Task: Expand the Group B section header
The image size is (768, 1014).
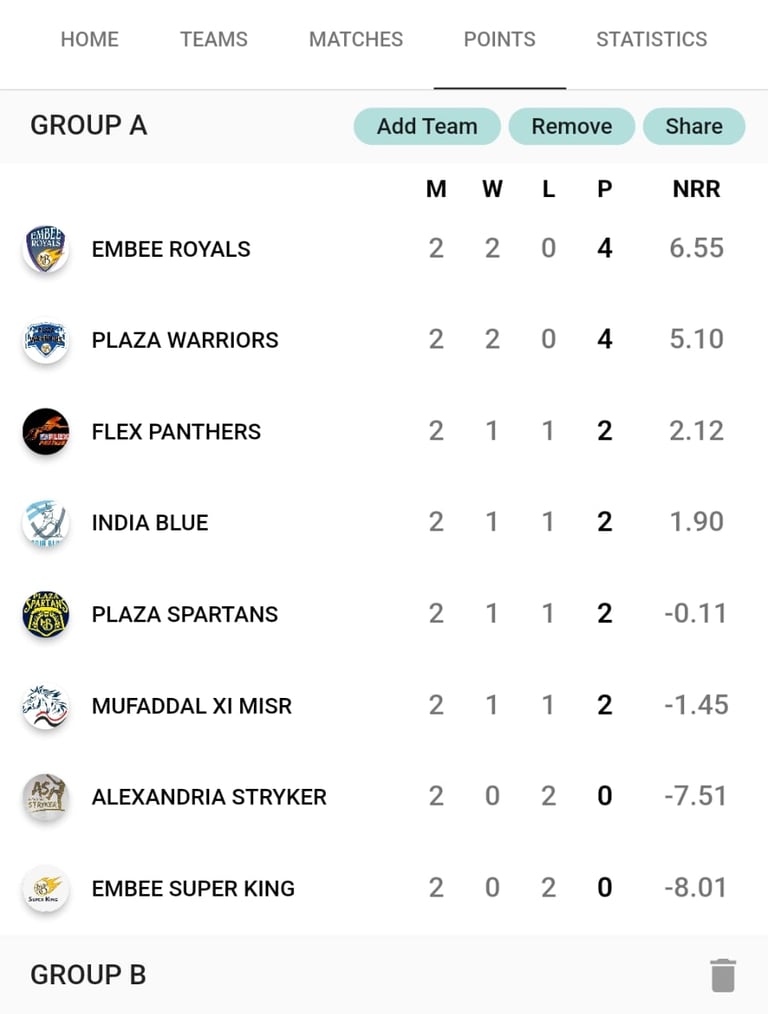Action: pyautogui.click(x=88, y=975)
